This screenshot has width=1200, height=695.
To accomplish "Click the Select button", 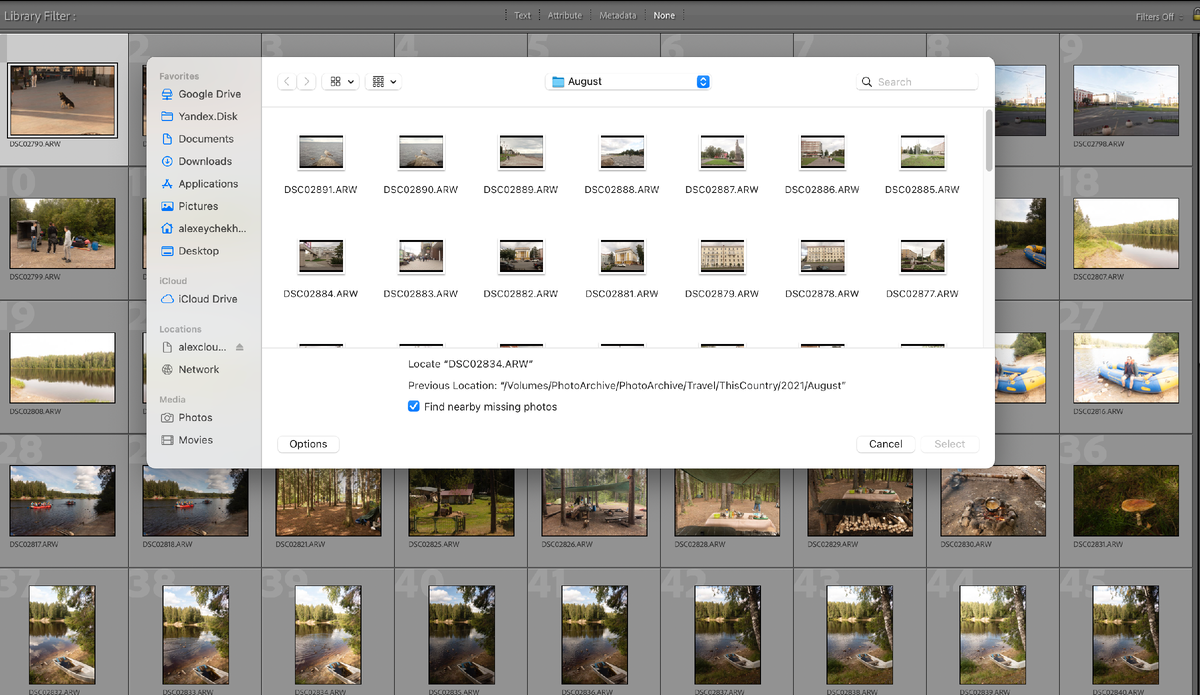I will point(950,444).
